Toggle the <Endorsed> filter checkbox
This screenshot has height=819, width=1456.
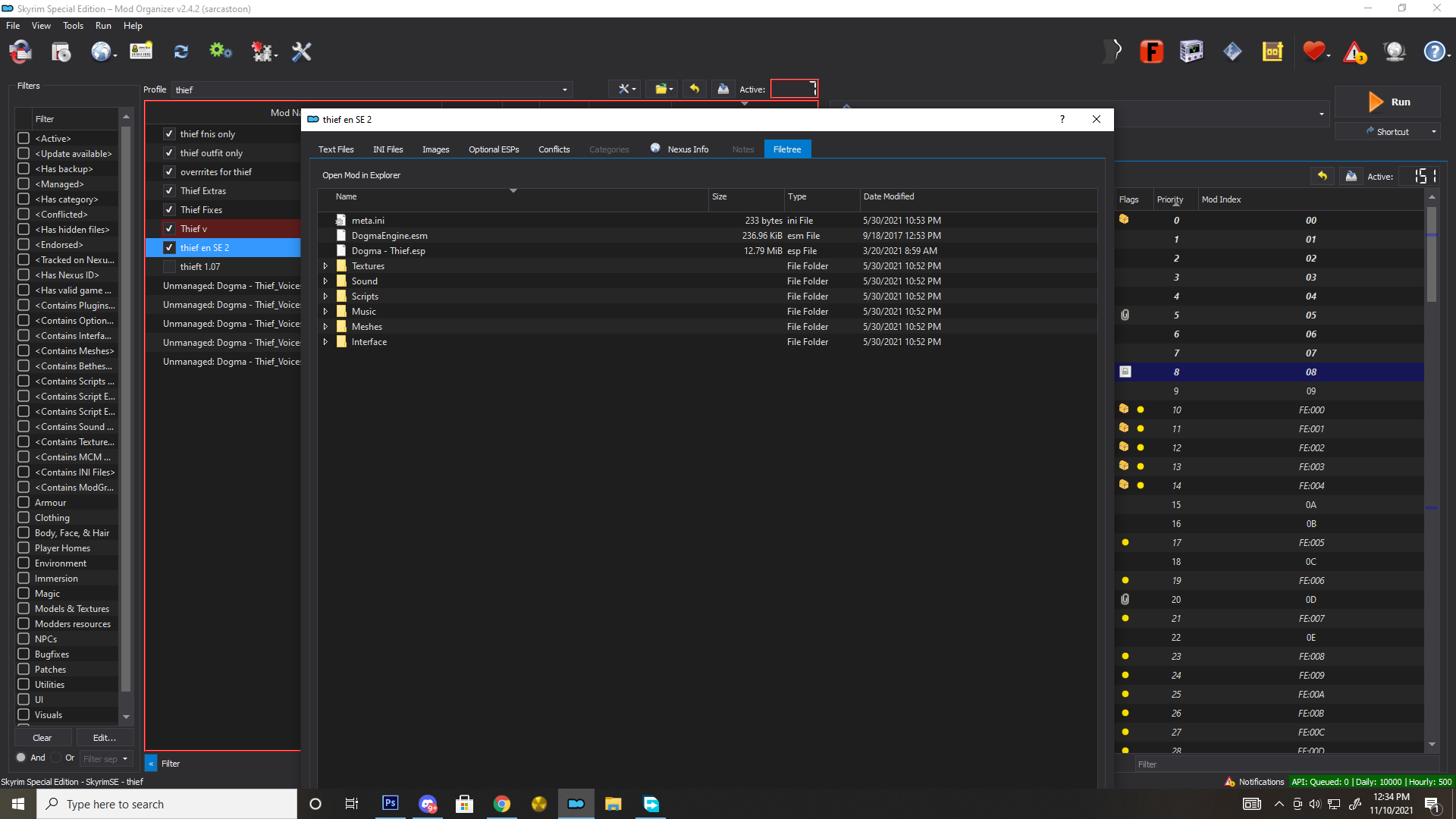click(x=24, y=244)
